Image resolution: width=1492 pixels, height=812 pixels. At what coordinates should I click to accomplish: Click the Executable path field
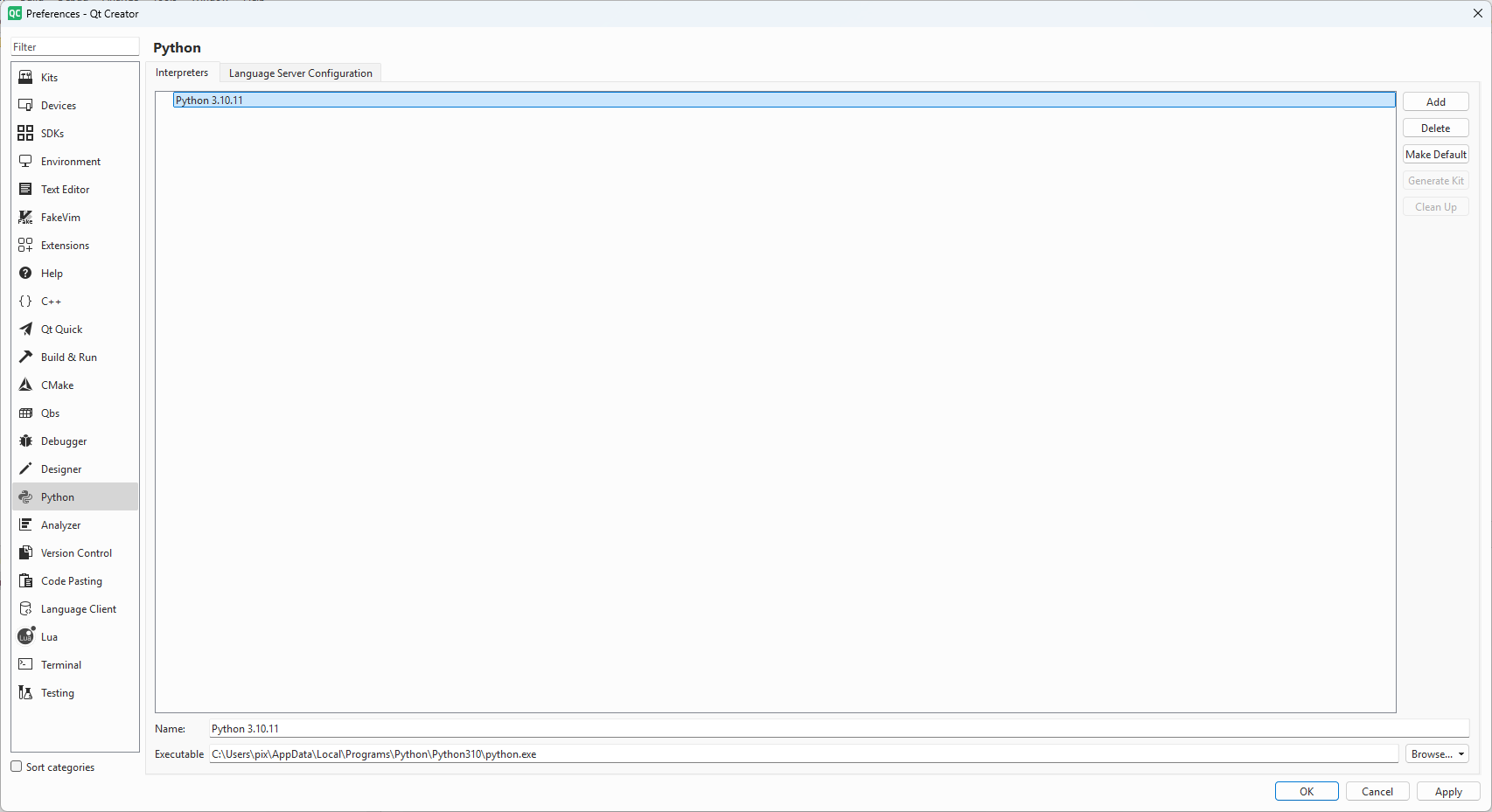[804, 754]
